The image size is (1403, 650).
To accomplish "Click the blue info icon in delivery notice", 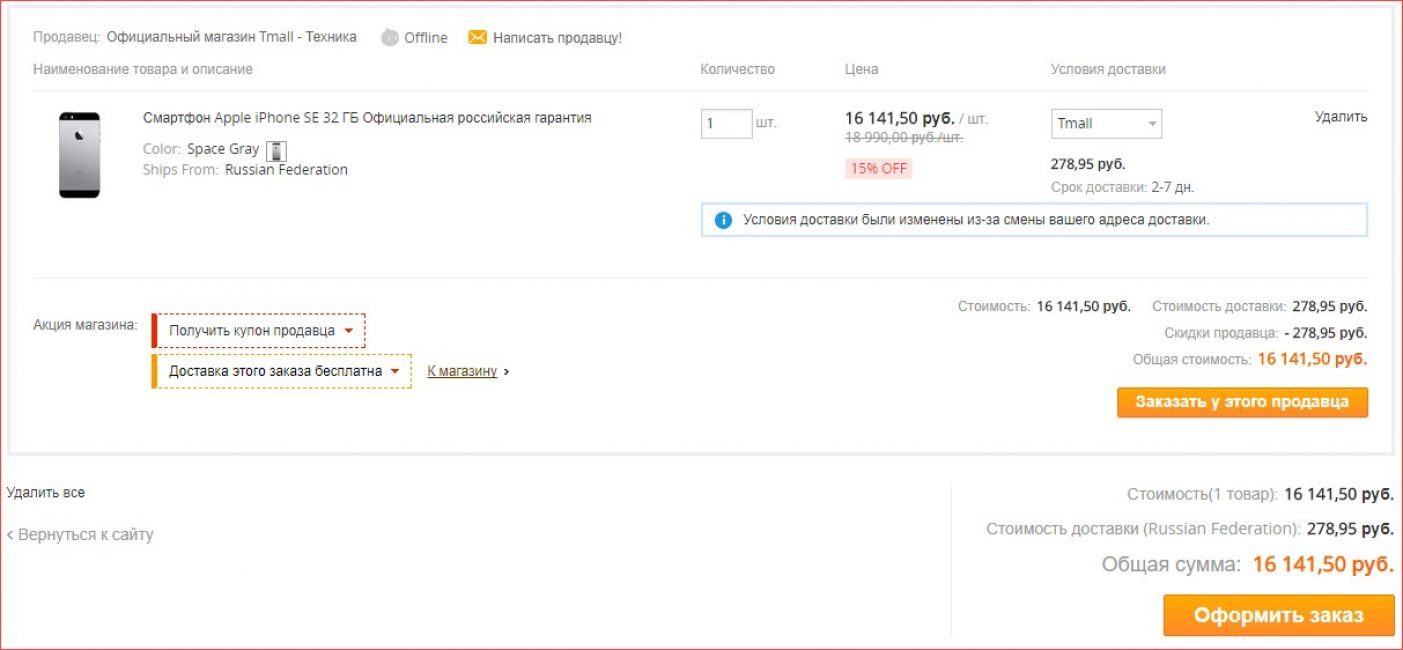I will click(x=723, y=220).
